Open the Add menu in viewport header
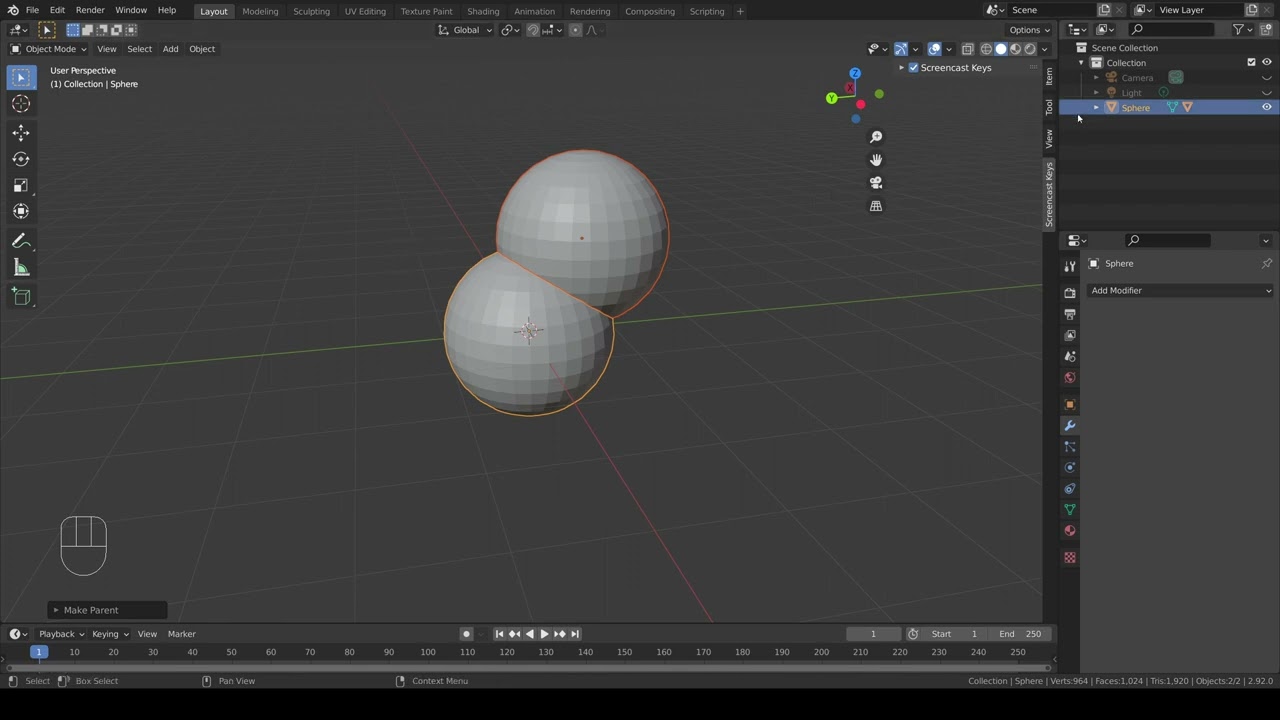This screenshot has height=720, width=1280. [171, 49]
